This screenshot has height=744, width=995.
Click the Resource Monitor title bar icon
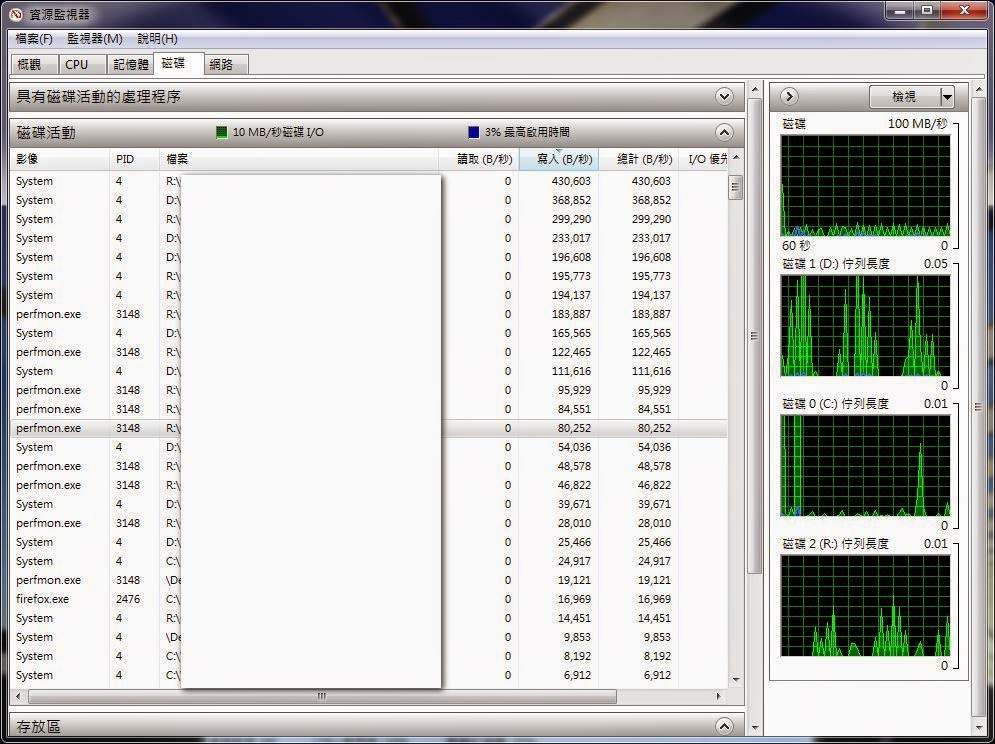point(15,13)
